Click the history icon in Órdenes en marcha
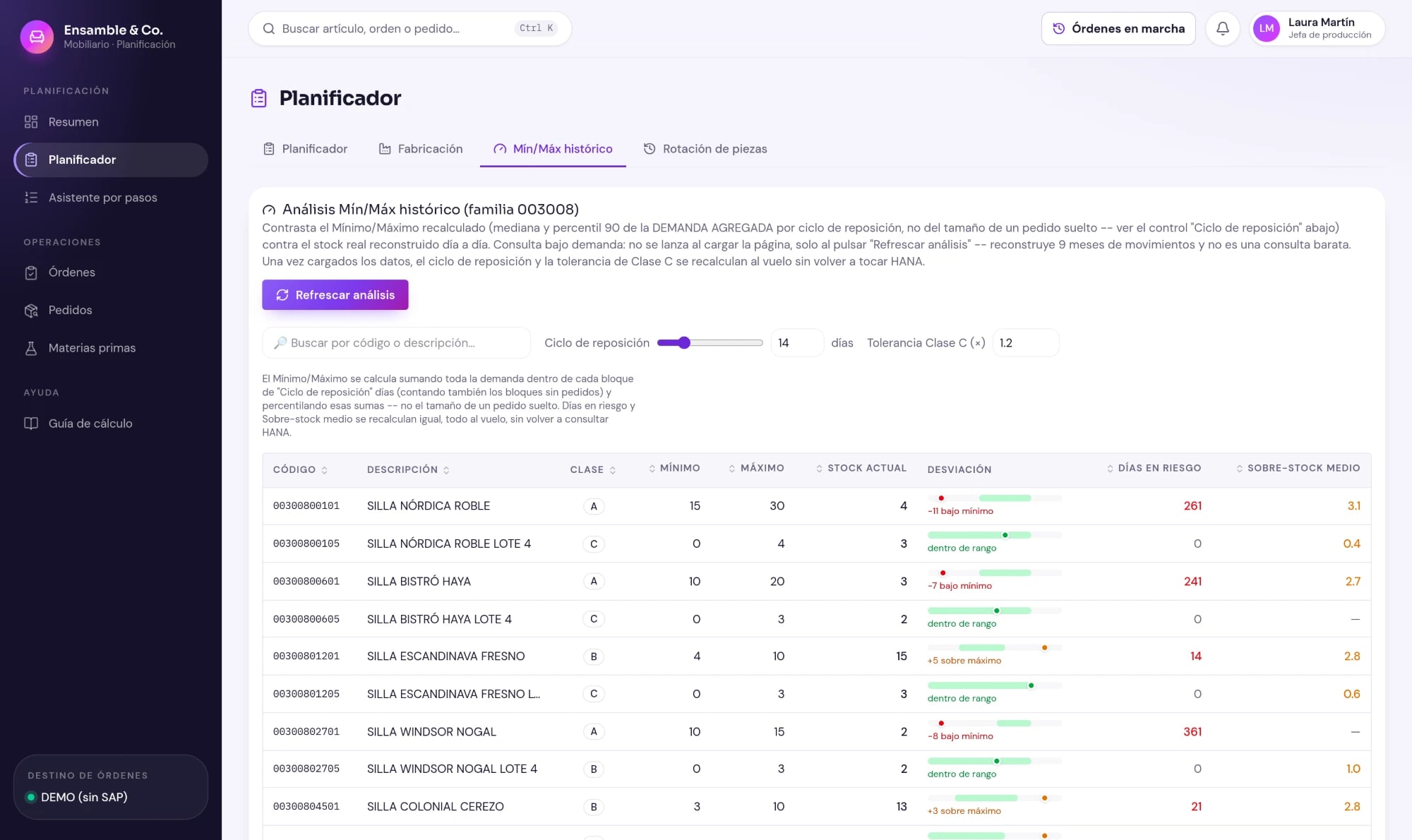This screenshot has width=1412, height=840. [x=1059, y=29]
